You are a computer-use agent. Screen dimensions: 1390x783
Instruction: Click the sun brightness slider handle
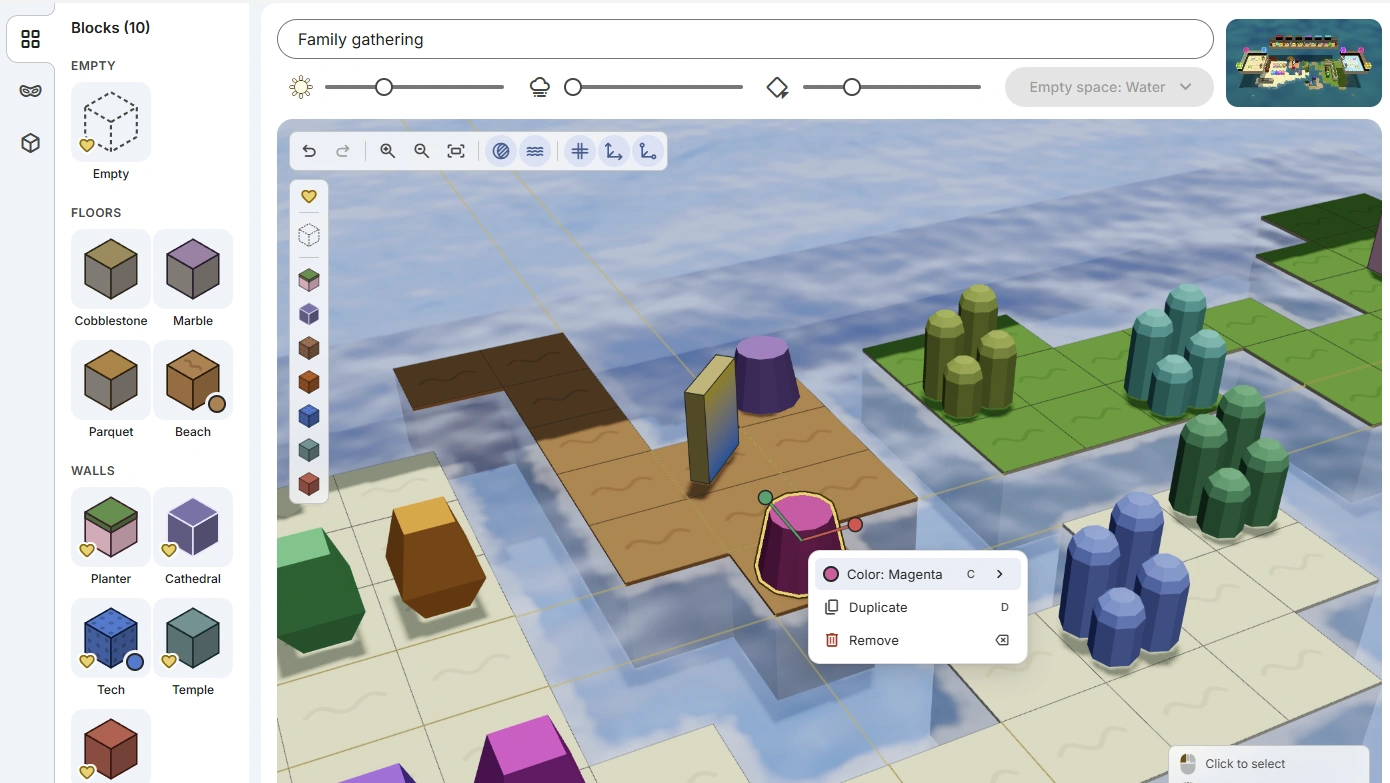[384, 87]
